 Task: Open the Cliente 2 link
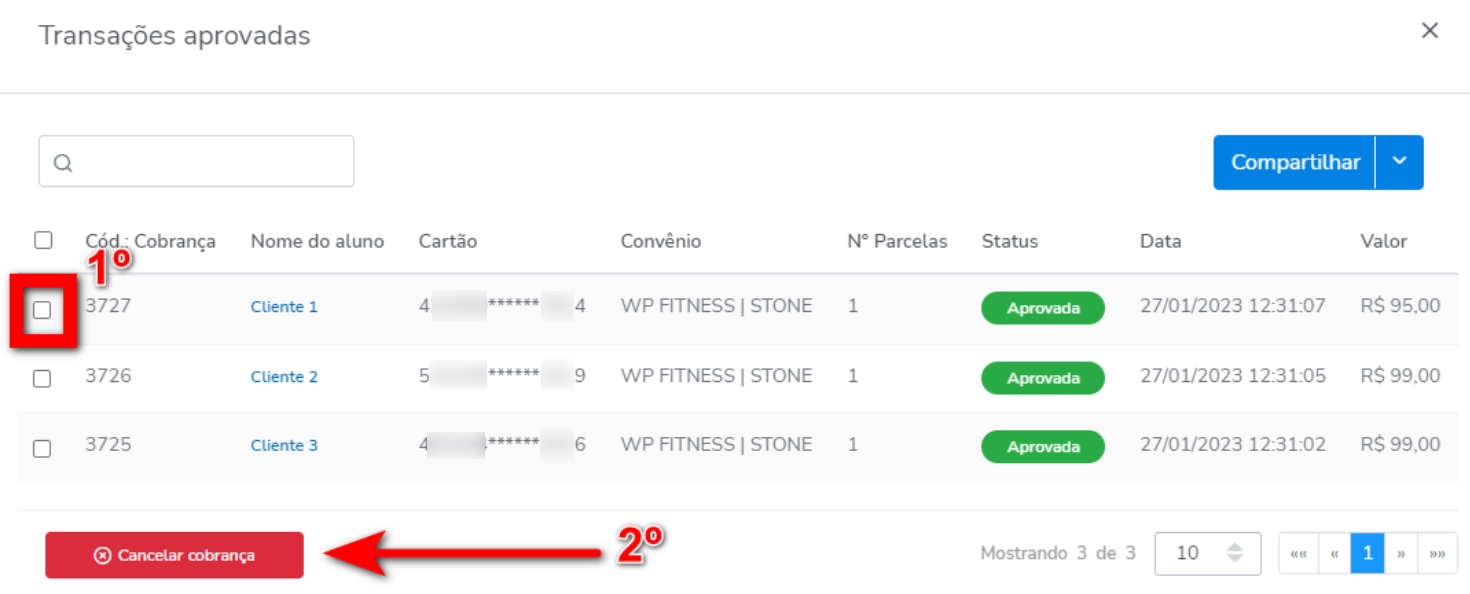point(284,377)
